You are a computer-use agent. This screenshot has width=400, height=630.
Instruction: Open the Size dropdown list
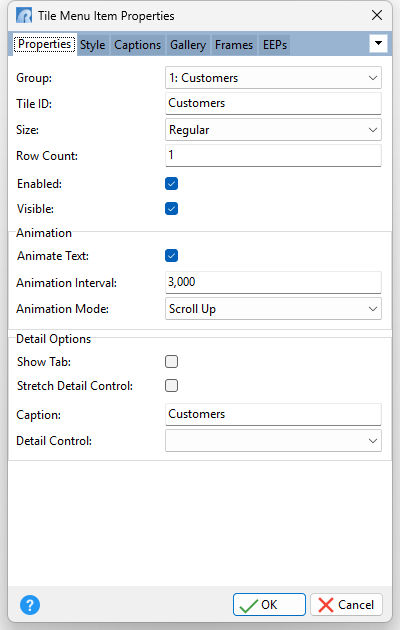click(x=273, y=130)
